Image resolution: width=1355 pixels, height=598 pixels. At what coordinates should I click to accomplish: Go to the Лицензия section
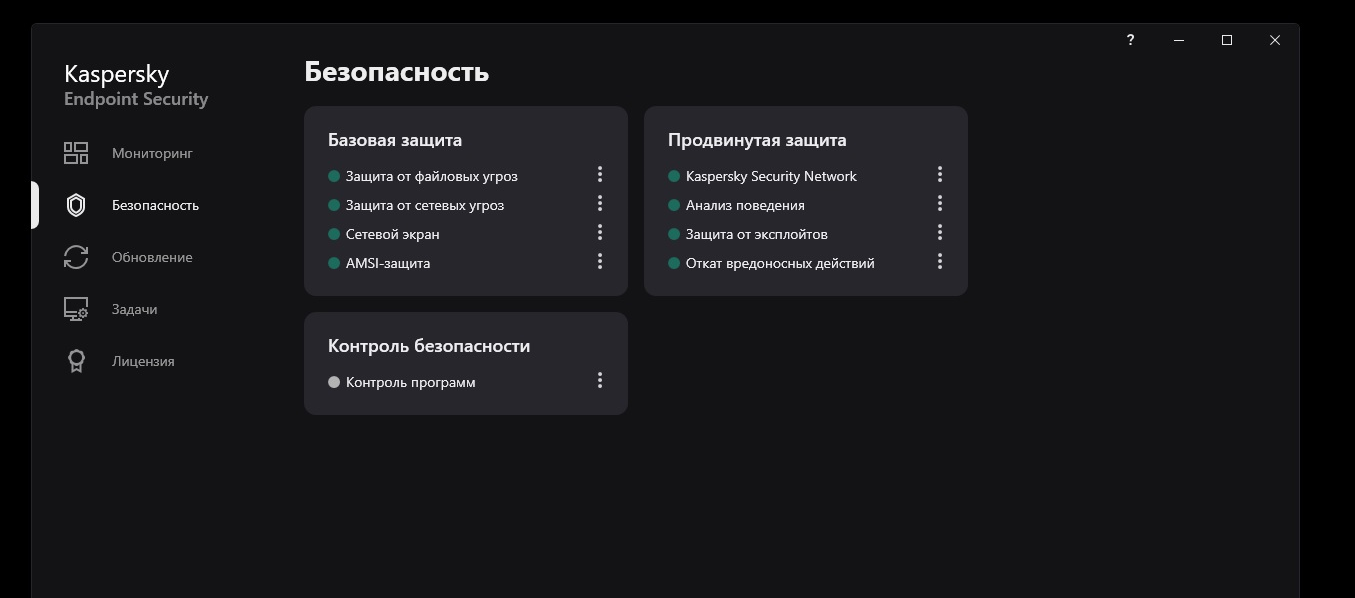coord(143,361)
